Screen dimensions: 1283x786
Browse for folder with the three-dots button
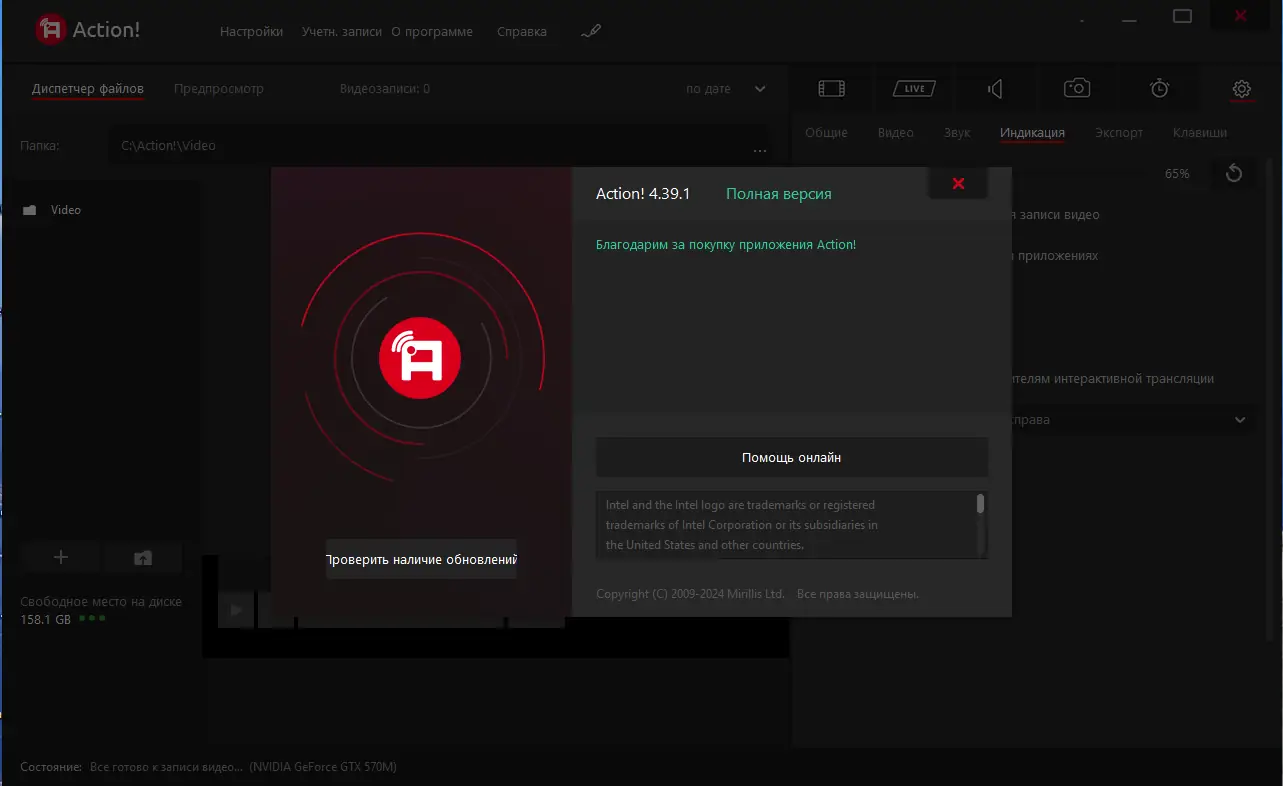[759, 150]
